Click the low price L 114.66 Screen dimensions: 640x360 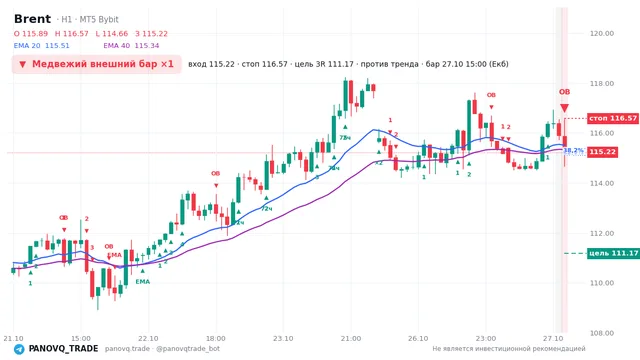pyautogui.click(x=111, y=34)
